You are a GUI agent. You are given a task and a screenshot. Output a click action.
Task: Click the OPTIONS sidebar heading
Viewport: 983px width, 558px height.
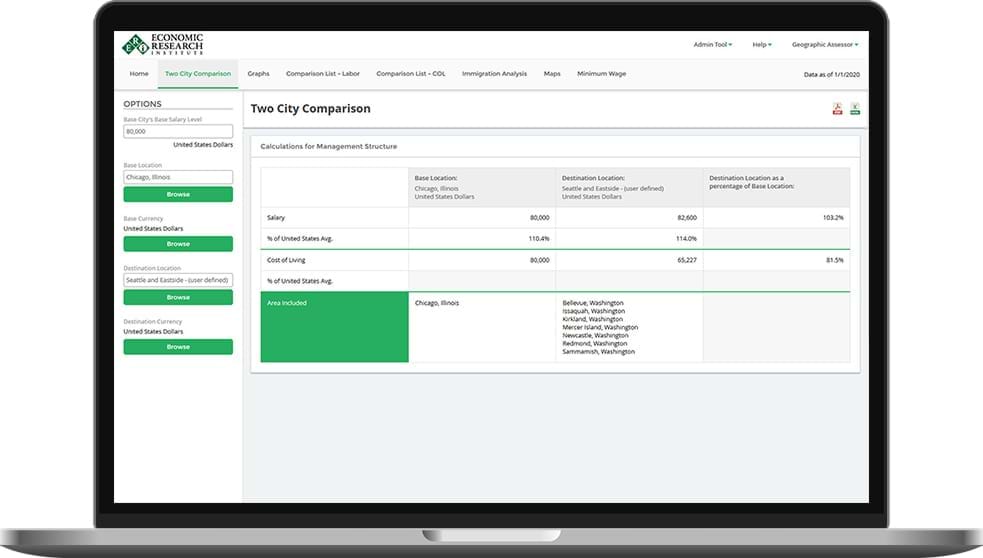click(x=142, y=104)
